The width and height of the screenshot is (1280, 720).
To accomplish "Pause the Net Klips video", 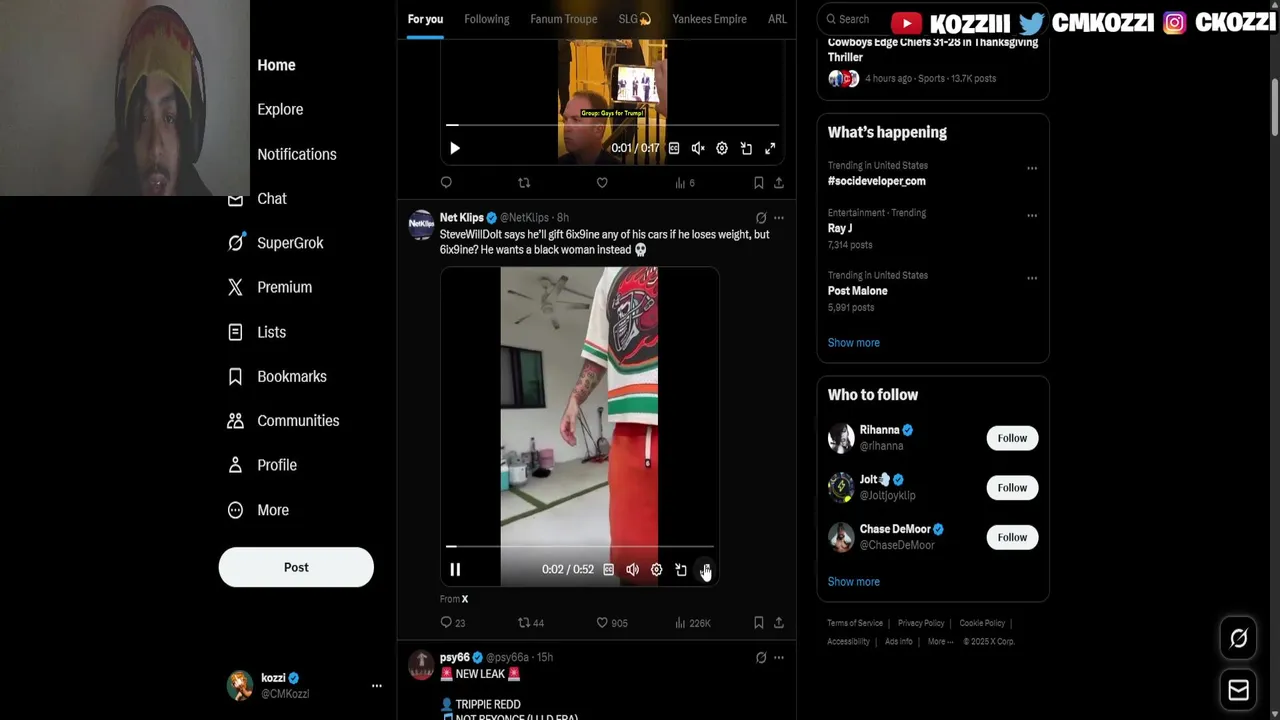I will click(455, 569).
